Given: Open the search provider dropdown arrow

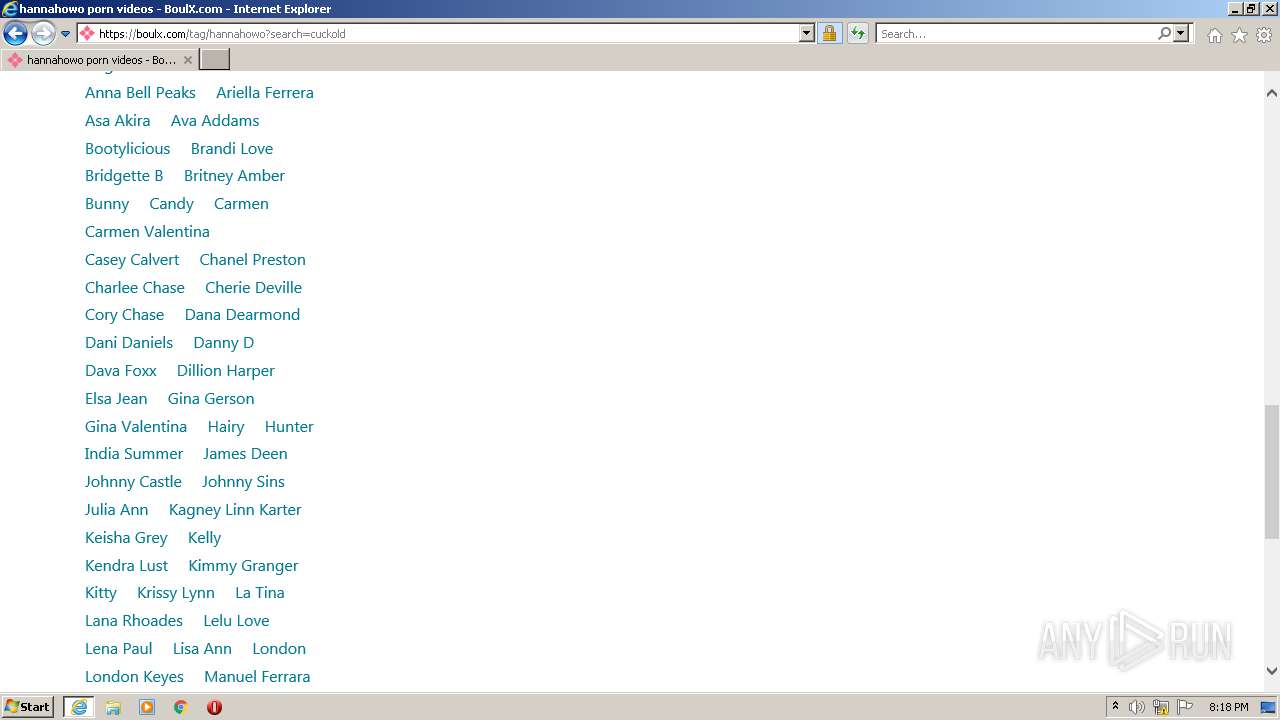Looking at the screenshot, I should [x=1182, y=33].
